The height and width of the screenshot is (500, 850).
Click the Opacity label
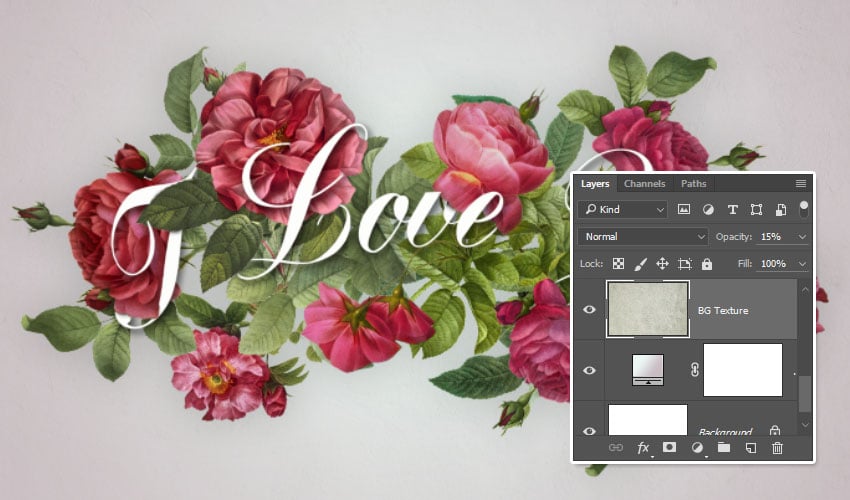click(x=733, y=236)
